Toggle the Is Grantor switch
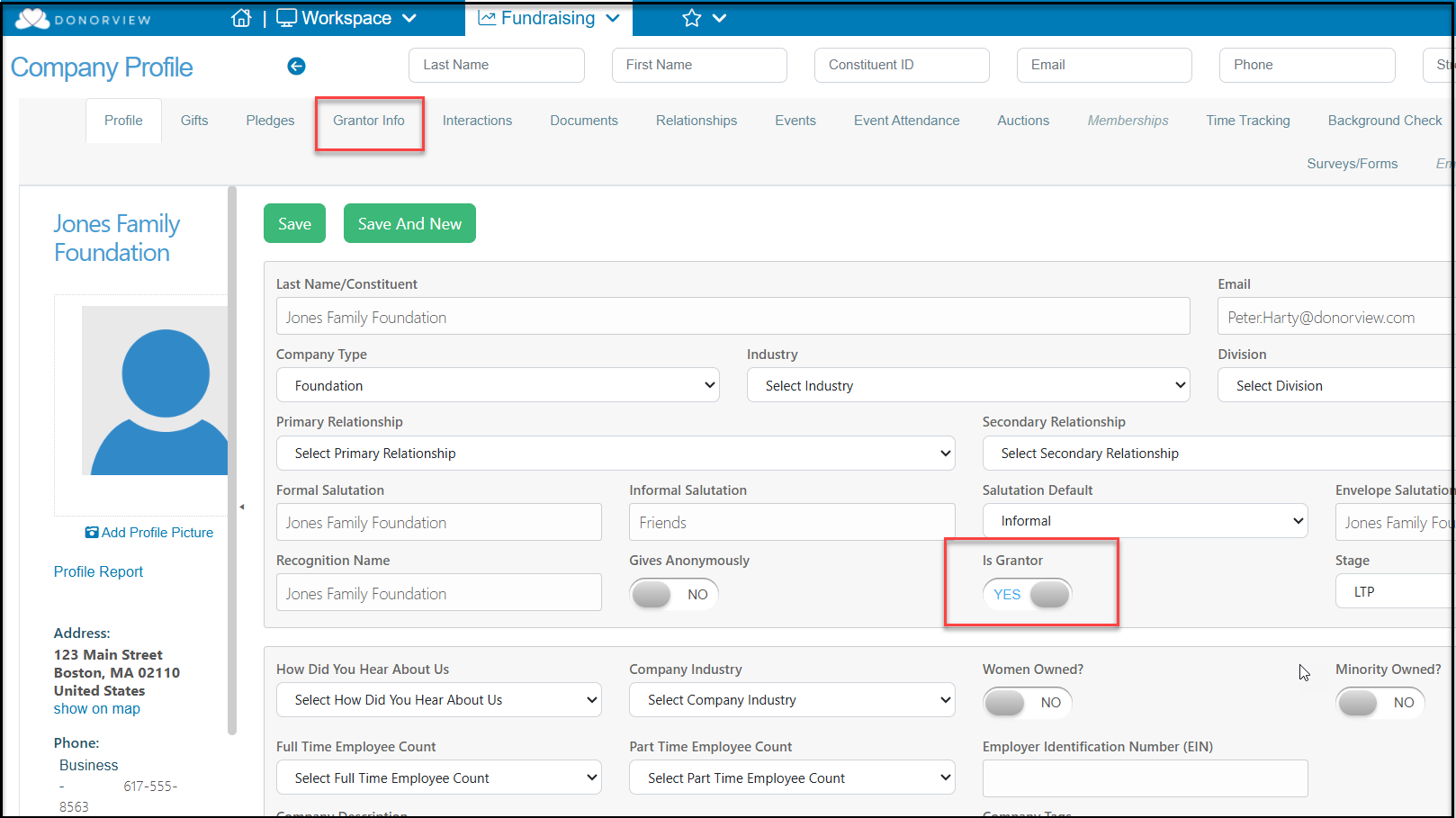Screen dimensions: 1456x818 pos(1028,594)
